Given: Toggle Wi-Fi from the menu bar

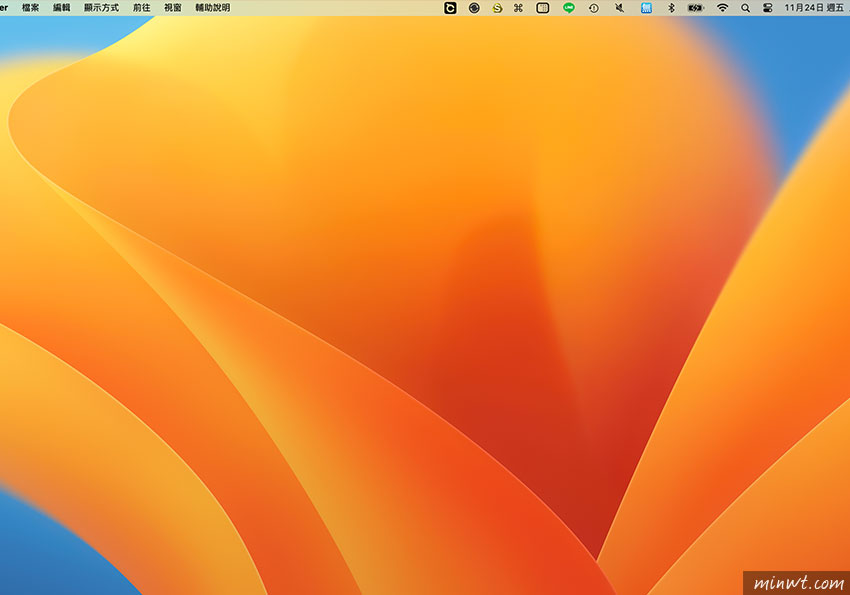Looking at the screenshot, I should click(720, 7).
